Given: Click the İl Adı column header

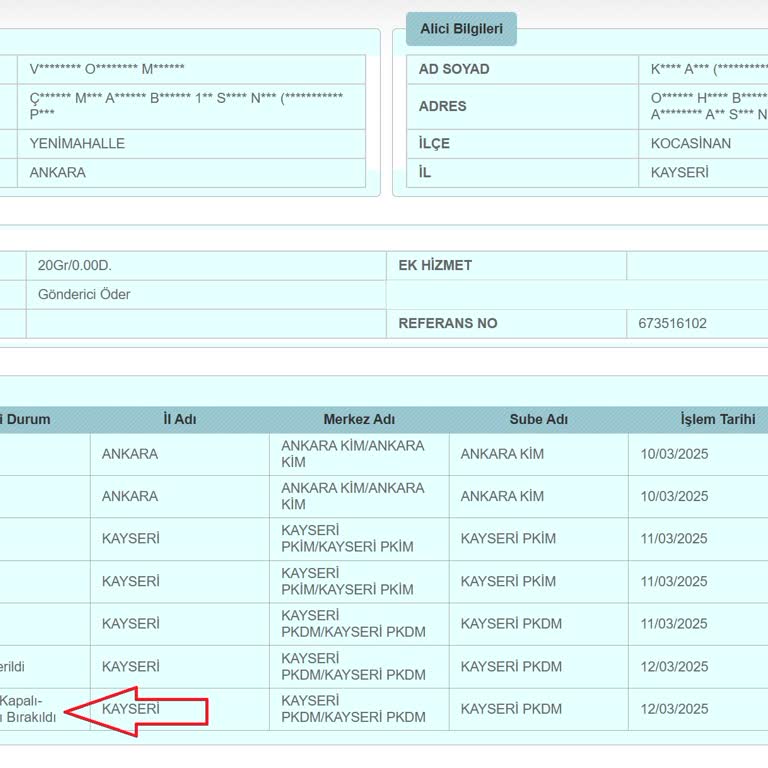Looking at the screenshot, I should coord(180,419).
